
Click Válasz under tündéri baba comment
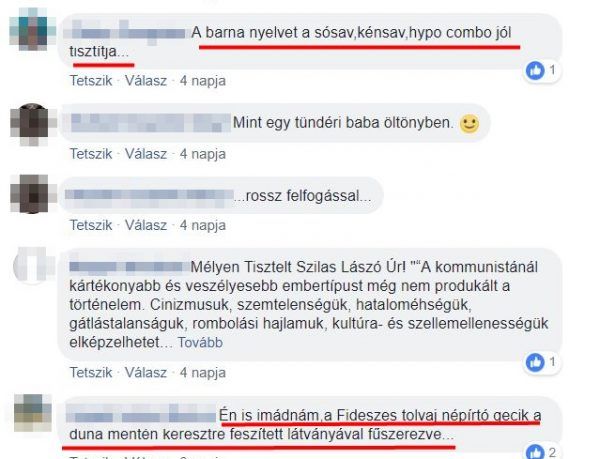pyautogui.click(x=146, y=154)
